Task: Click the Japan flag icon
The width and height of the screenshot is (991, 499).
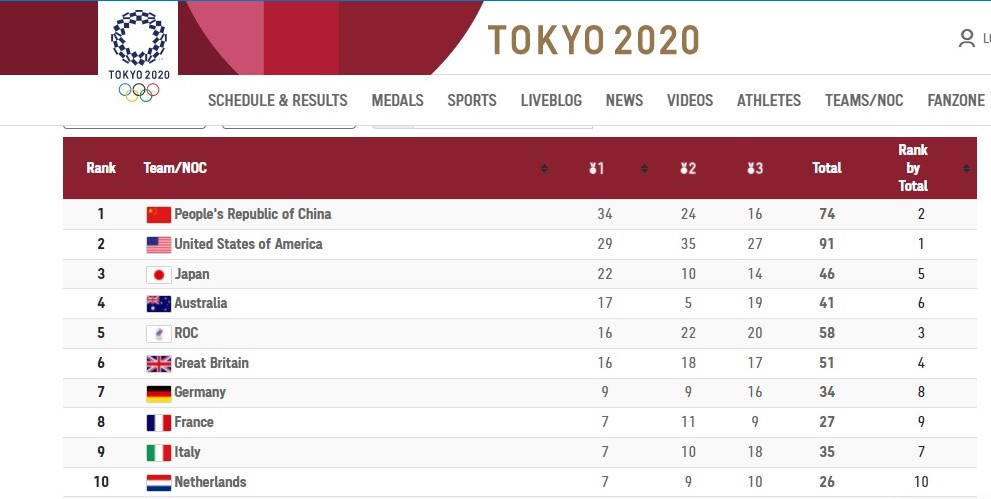Action: click(x=159, y=275)
